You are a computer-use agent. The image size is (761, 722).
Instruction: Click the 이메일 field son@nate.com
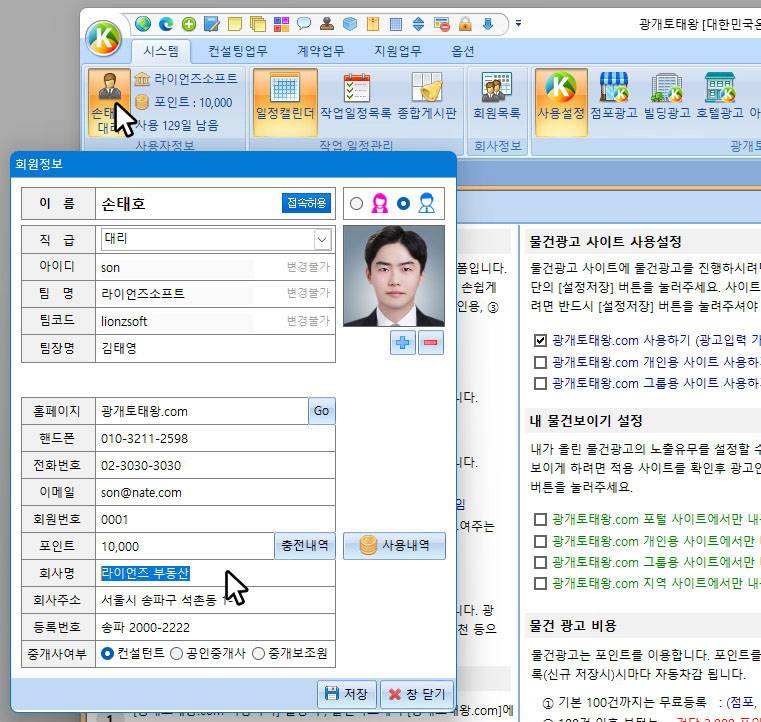pyautogui.click(x=215, y=492)
